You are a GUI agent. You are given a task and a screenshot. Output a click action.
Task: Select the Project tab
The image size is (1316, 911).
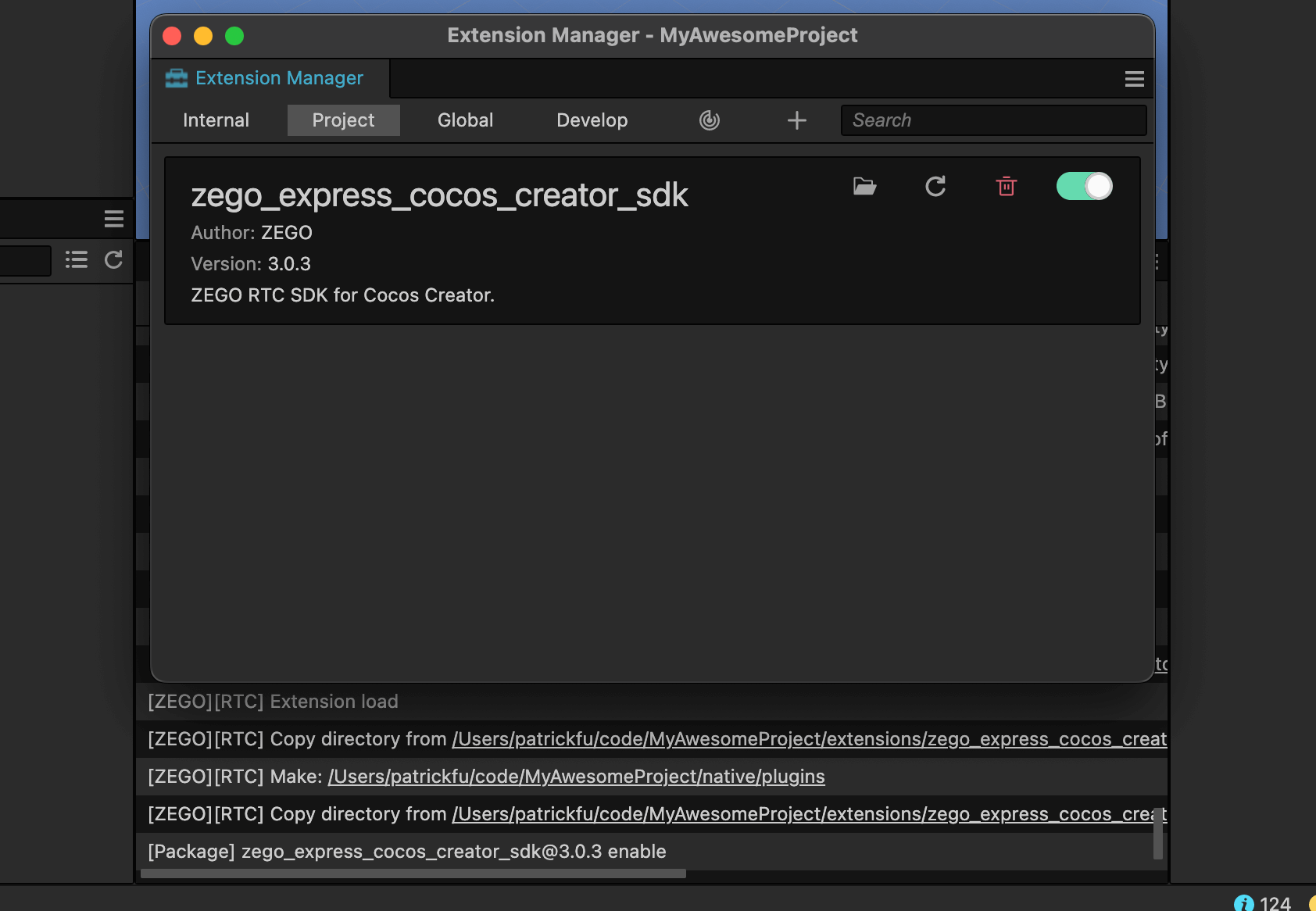tap(343, 120)
